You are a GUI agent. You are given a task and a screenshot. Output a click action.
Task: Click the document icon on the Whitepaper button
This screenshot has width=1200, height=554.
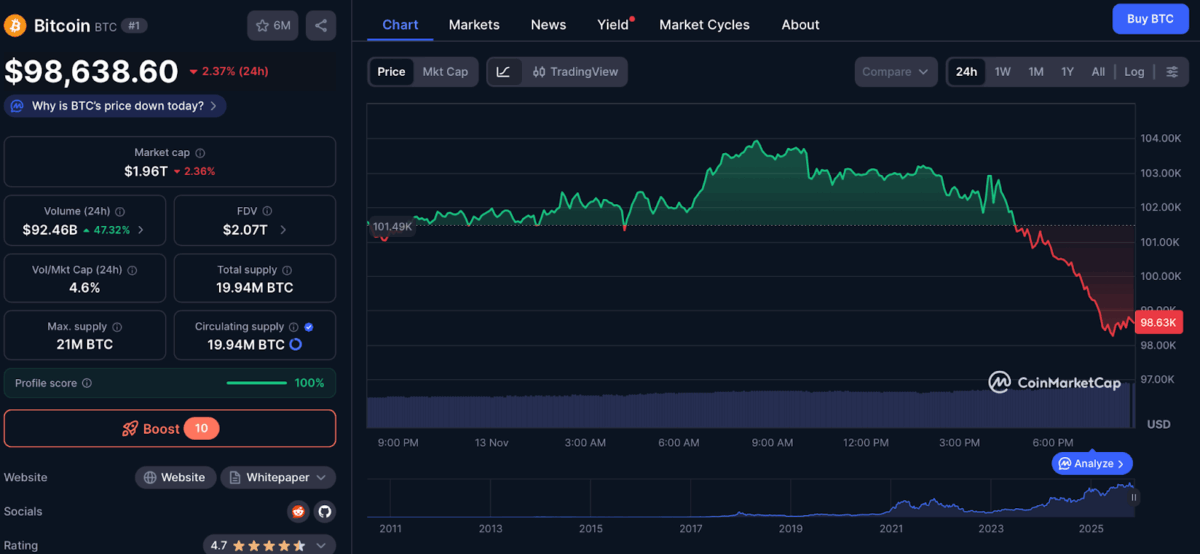pos(235,478)
